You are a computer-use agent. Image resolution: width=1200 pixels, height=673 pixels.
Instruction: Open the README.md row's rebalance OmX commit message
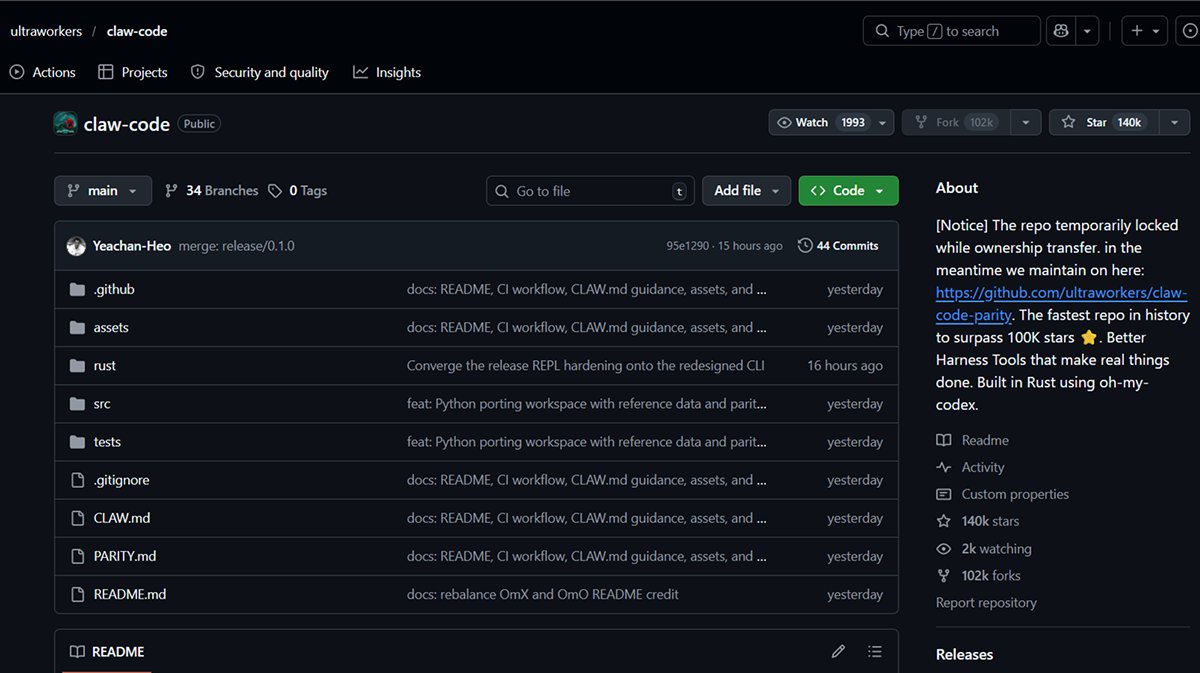[543, 594]
